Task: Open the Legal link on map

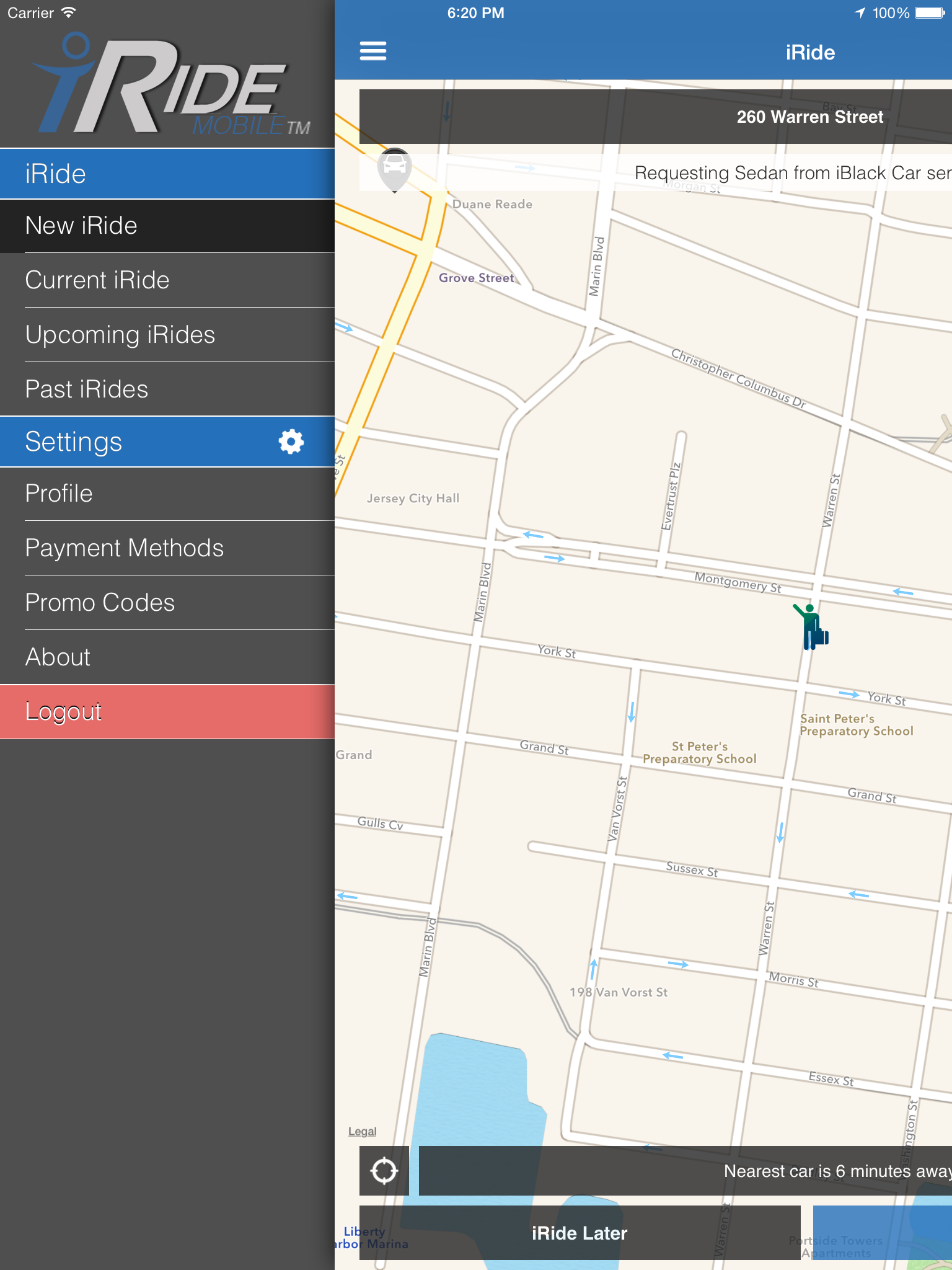Action: 363,1131
